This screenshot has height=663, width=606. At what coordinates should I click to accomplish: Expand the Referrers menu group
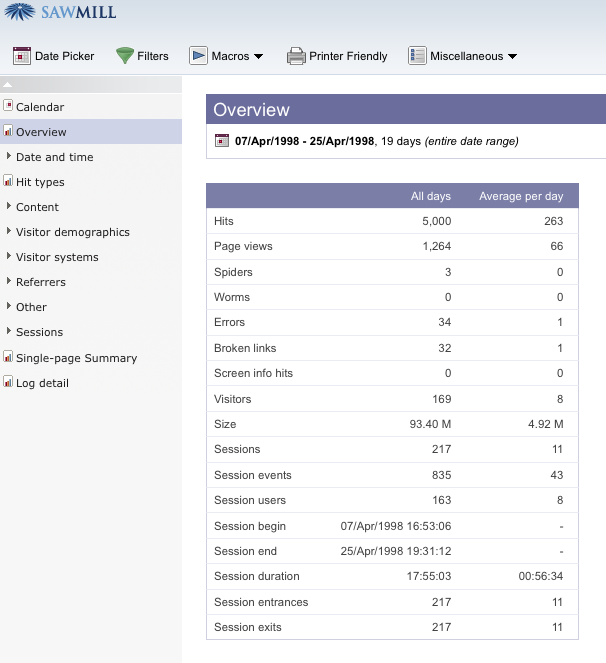(8, 282)
